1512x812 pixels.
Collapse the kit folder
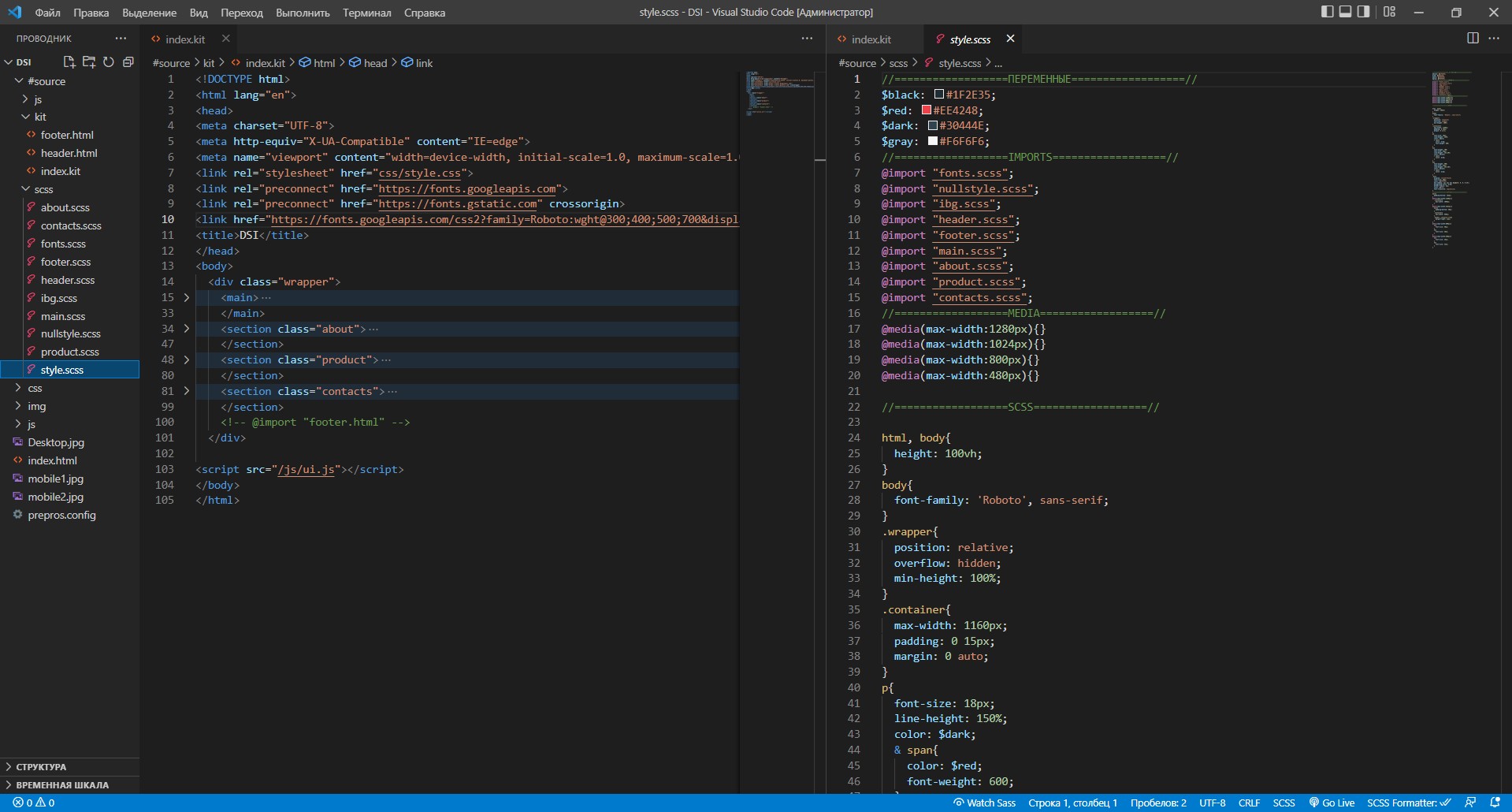pyautogui.click(x=26, y=117)
